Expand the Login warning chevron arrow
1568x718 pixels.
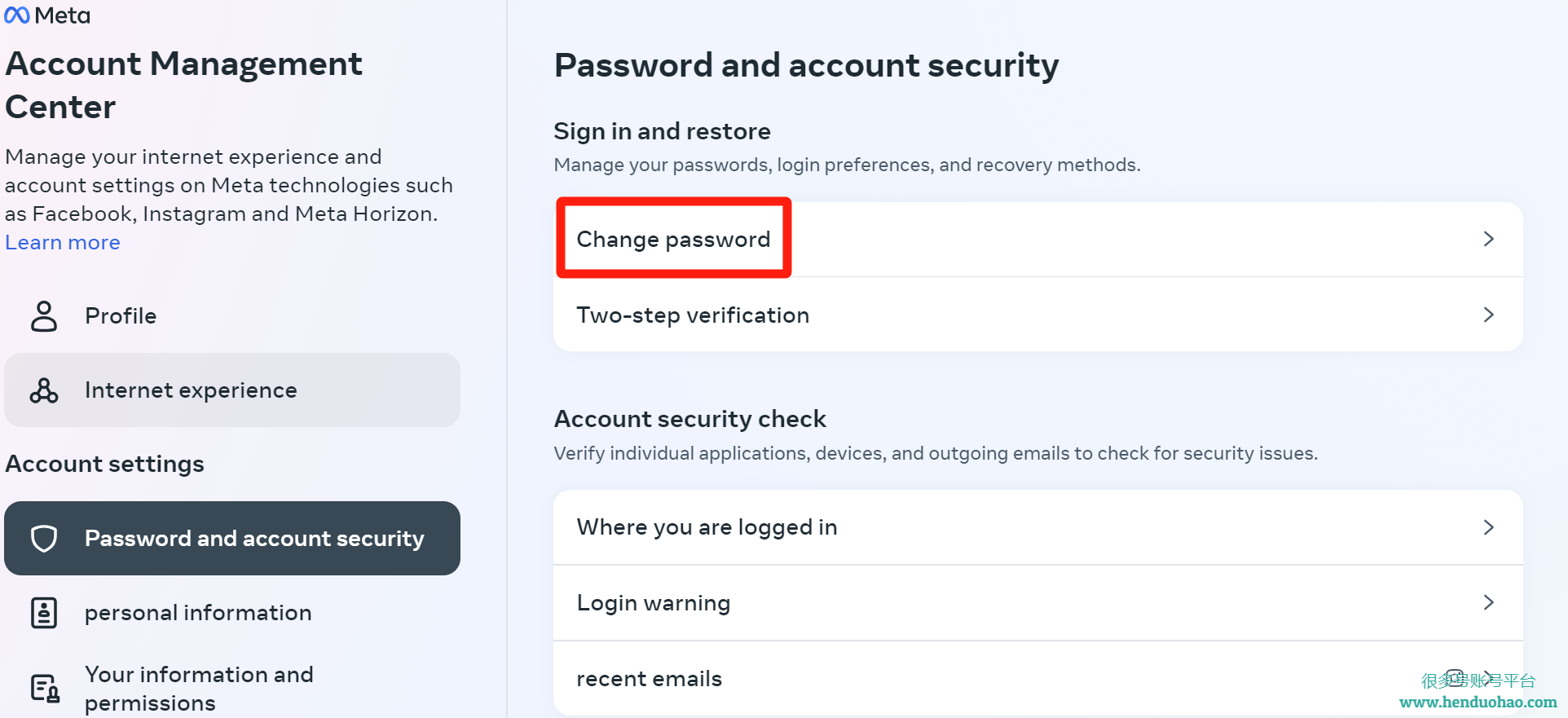(x=1489, y=602)
